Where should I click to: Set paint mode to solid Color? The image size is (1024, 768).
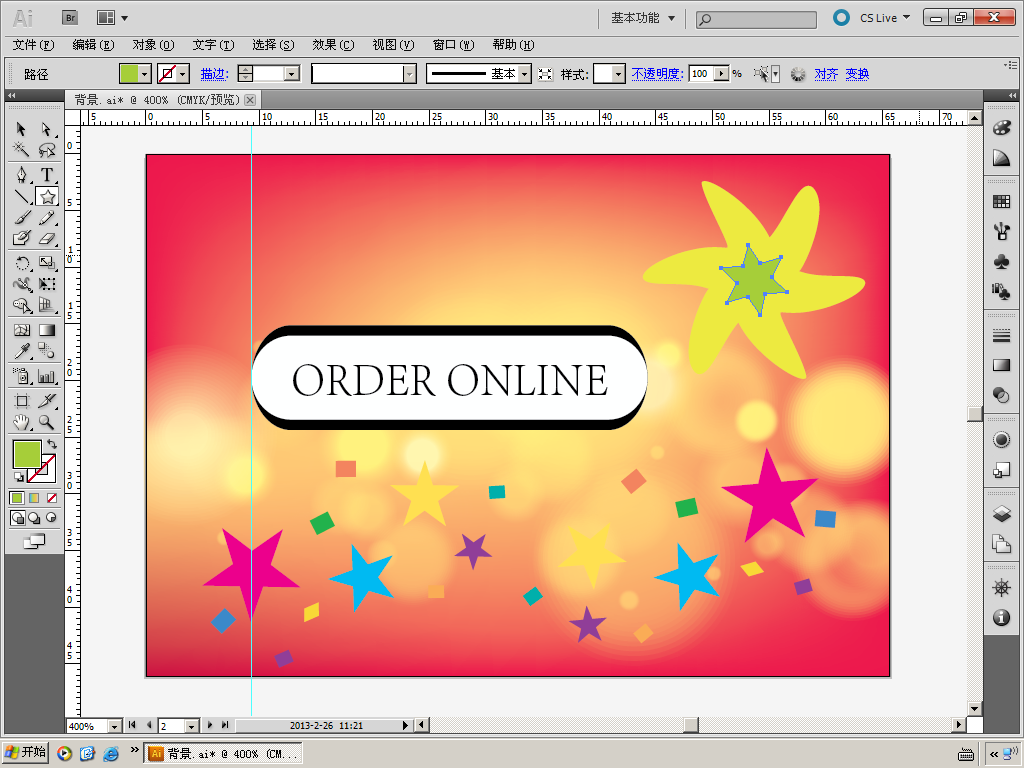[17, 498]
